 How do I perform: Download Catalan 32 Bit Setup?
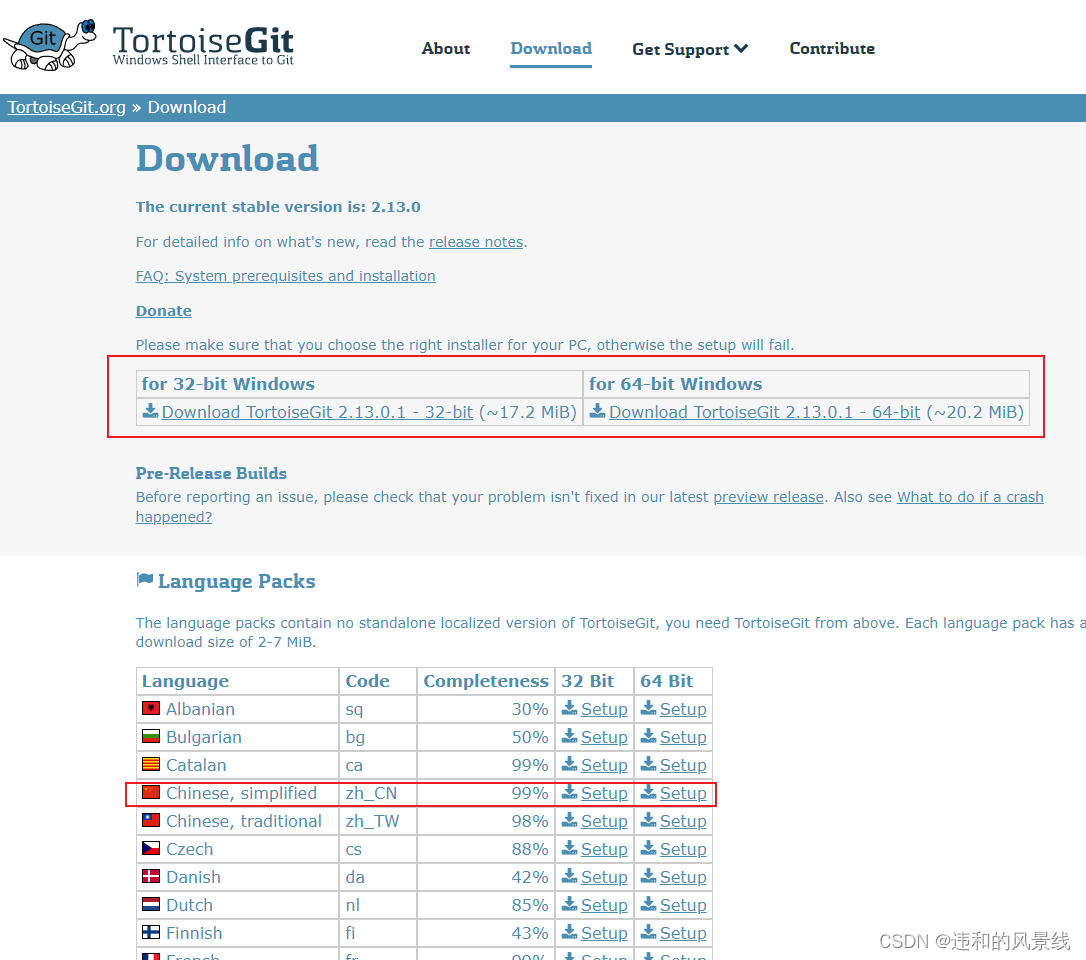click(x=604, y=765)
